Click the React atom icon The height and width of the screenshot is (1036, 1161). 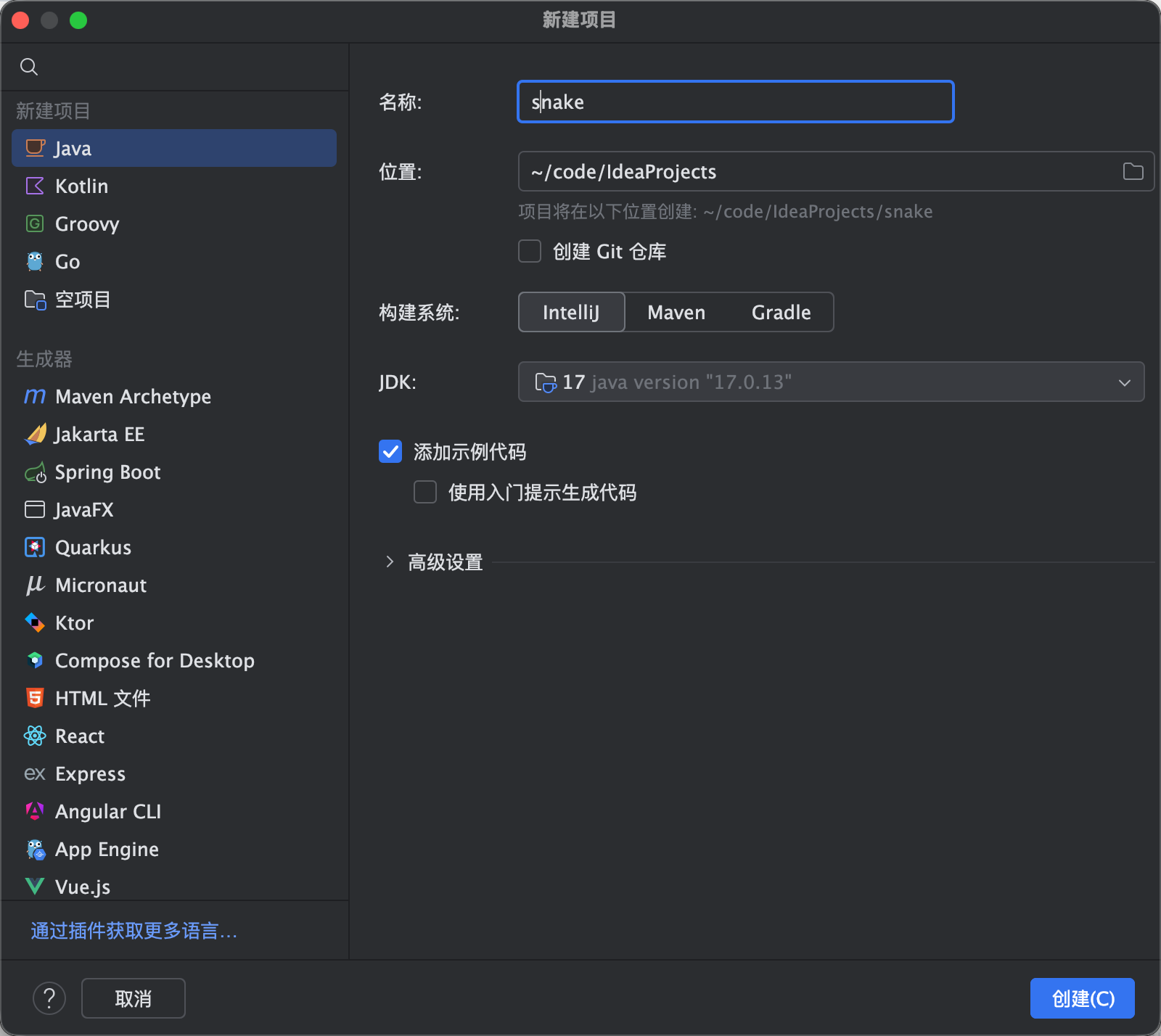tap(35, 736)
